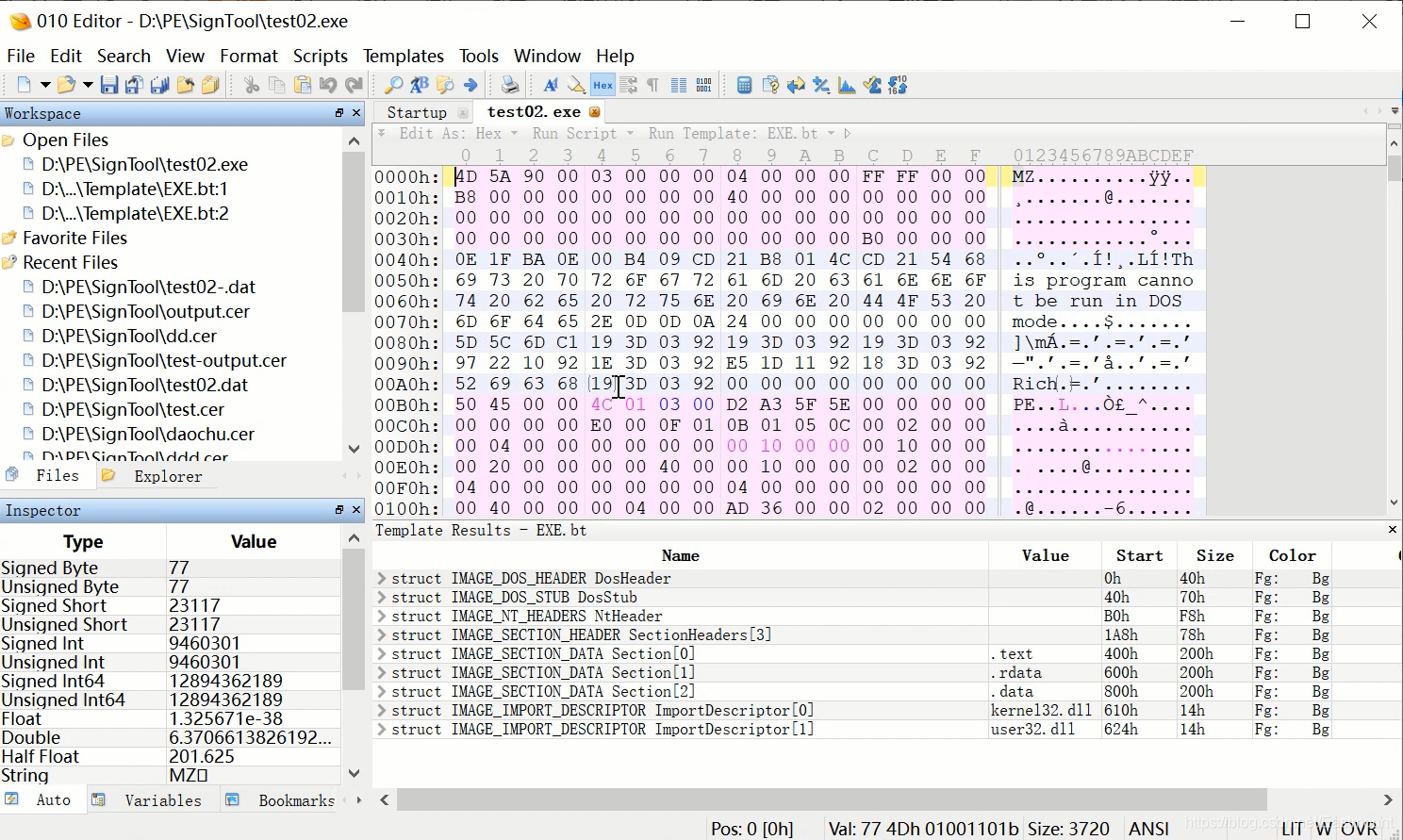This screenshot has width=1403, height=840.
Task: Click the Save As toolbar icon
Action: click(x=134, y=85)
